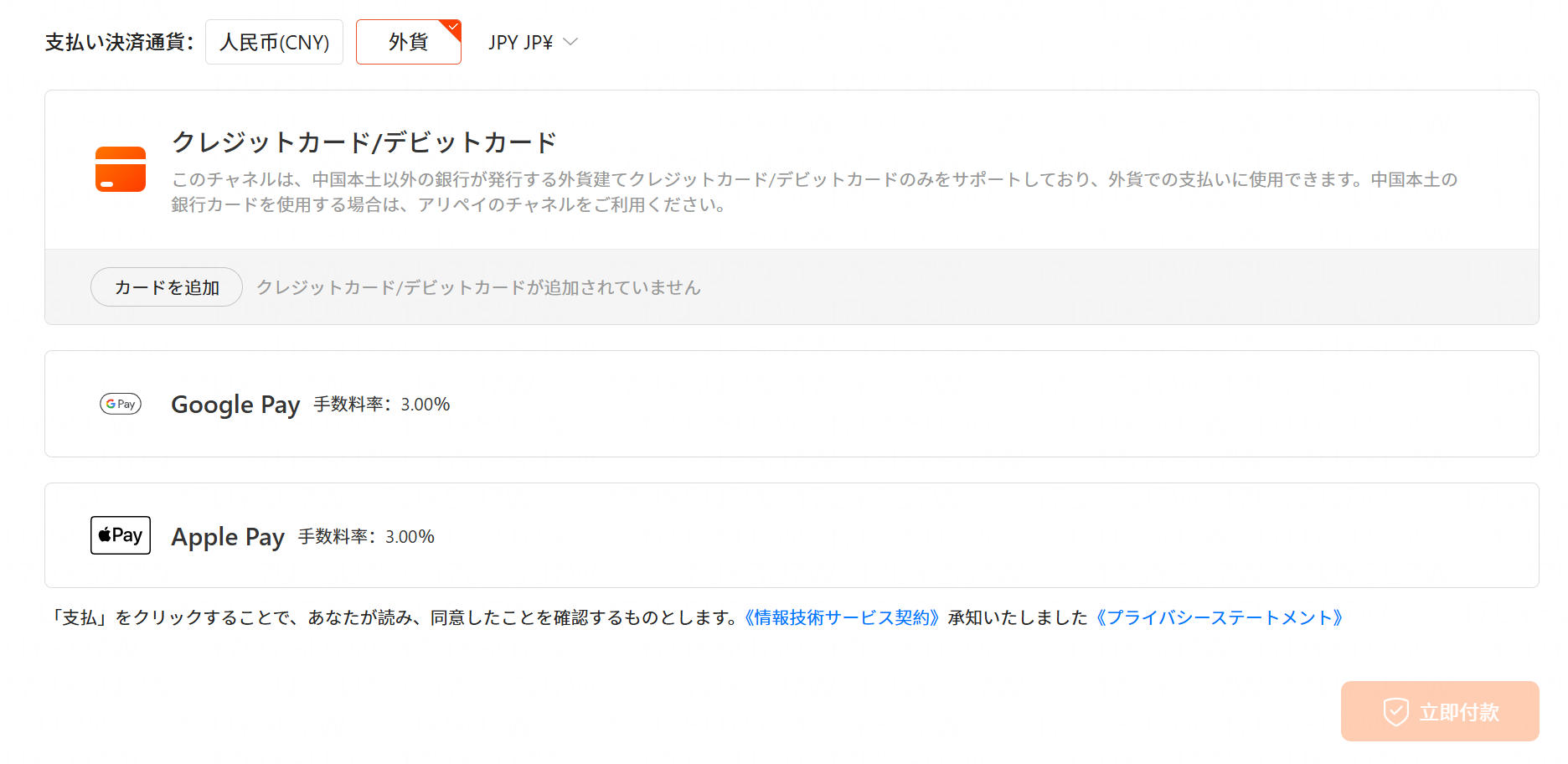Click the orange checkmark corner on 外貨
Image resolution: width=1568 pixels, height=764 pixels.
[453, 28]
